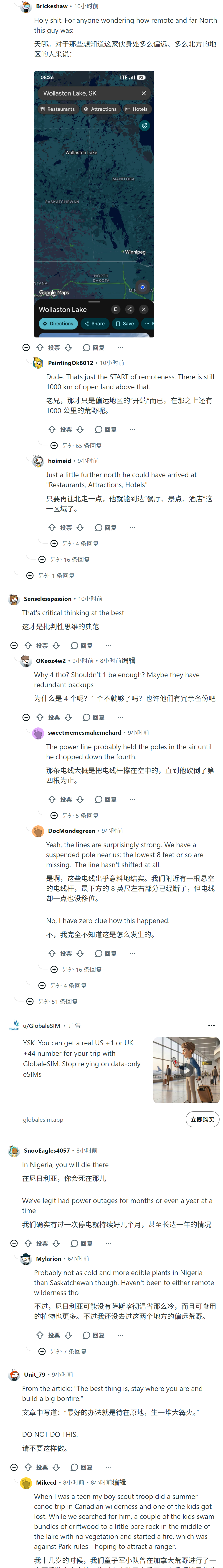
Task: Upvote sweetmemesmakemehard's comment
Action: pos(52,799)
